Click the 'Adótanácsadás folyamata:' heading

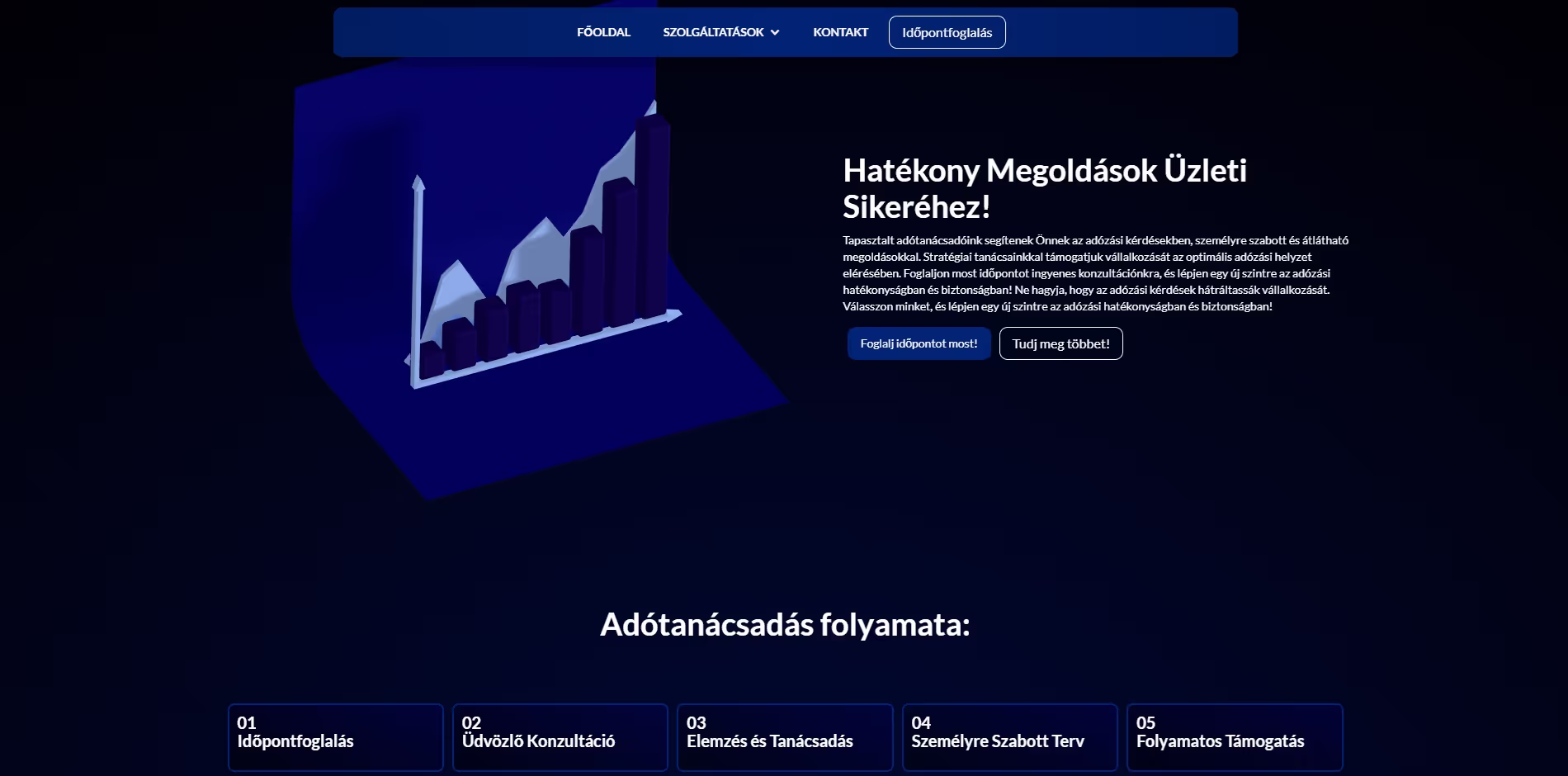pos(785,624)
